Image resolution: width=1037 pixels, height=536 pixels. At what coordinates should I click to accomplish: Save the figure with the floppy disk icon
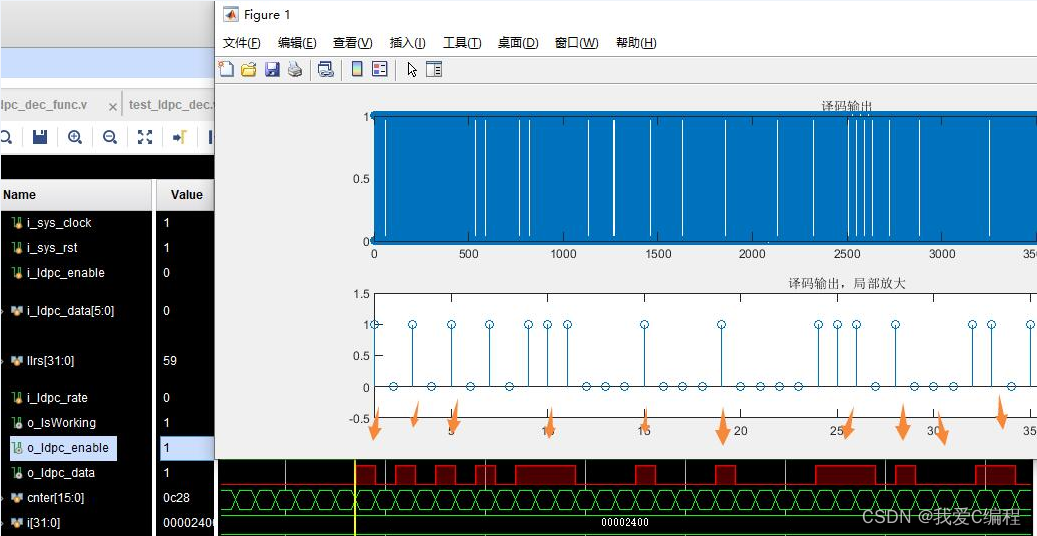[272, 70]
